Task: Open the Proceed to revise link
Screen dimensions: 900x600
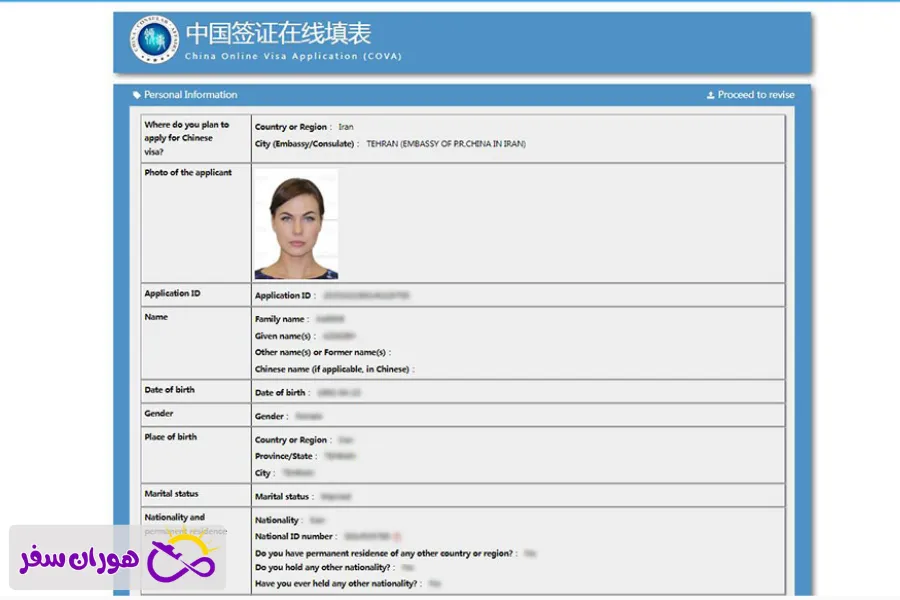Action: pyautogui.click(x=755, y=94)
